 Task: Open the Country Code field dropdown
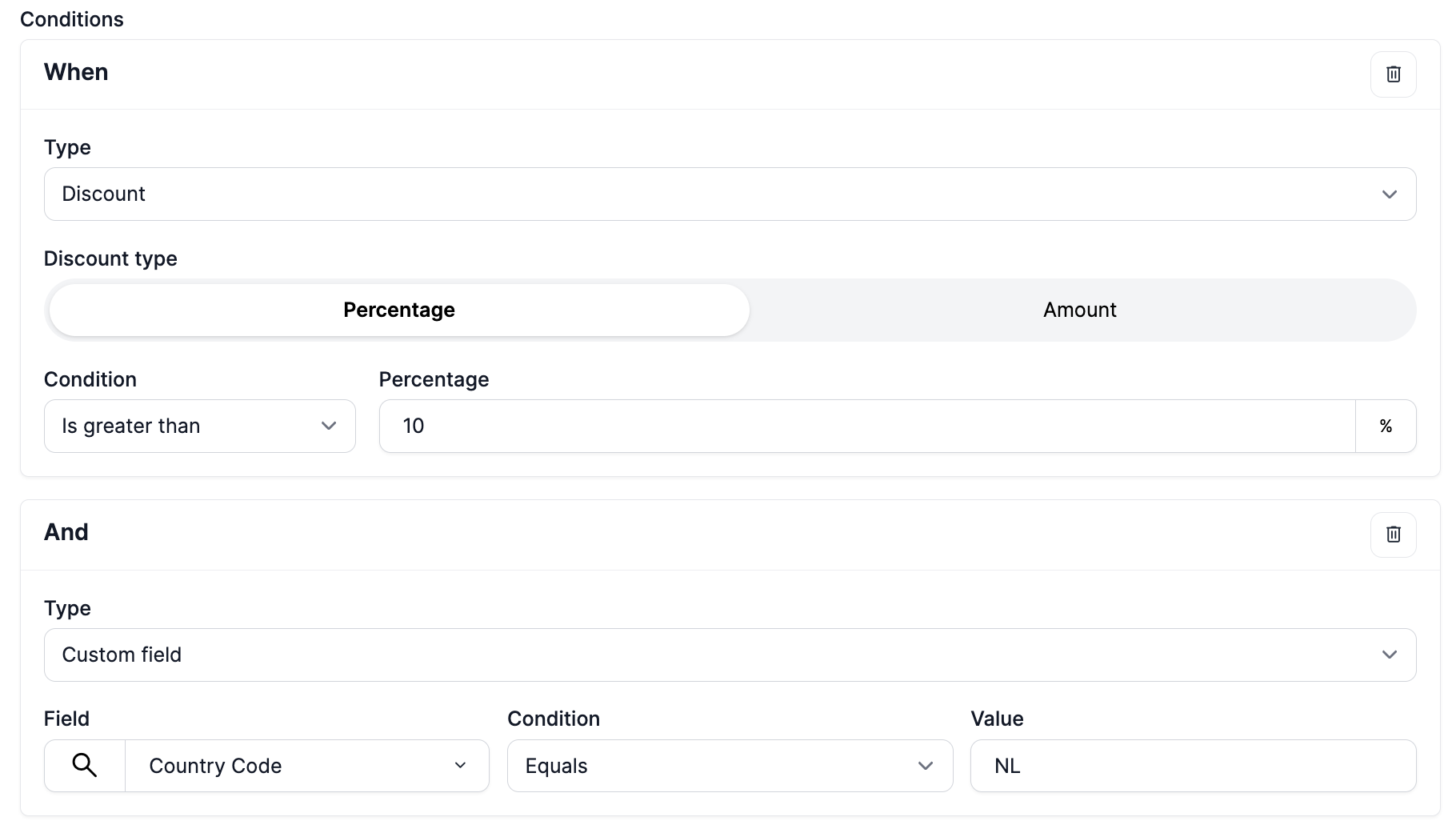306,766
